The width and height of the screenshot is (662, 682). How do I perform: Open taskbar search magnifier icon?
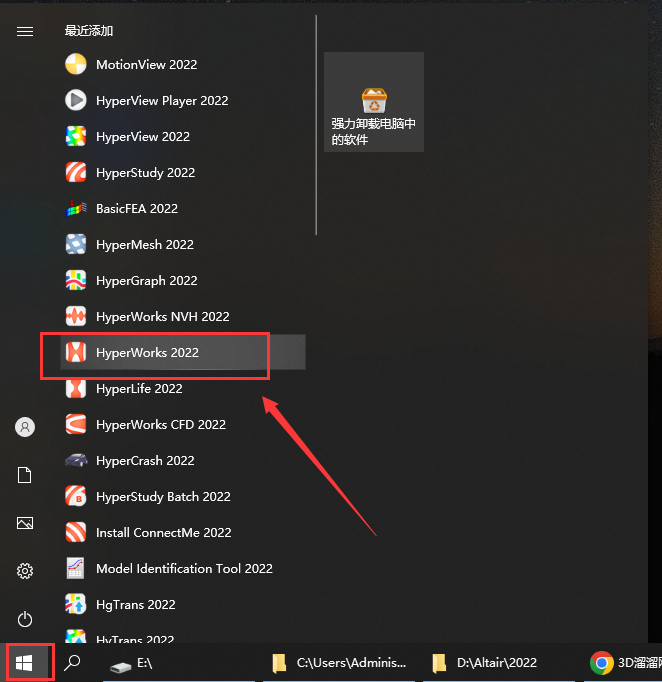pos(73,663)
